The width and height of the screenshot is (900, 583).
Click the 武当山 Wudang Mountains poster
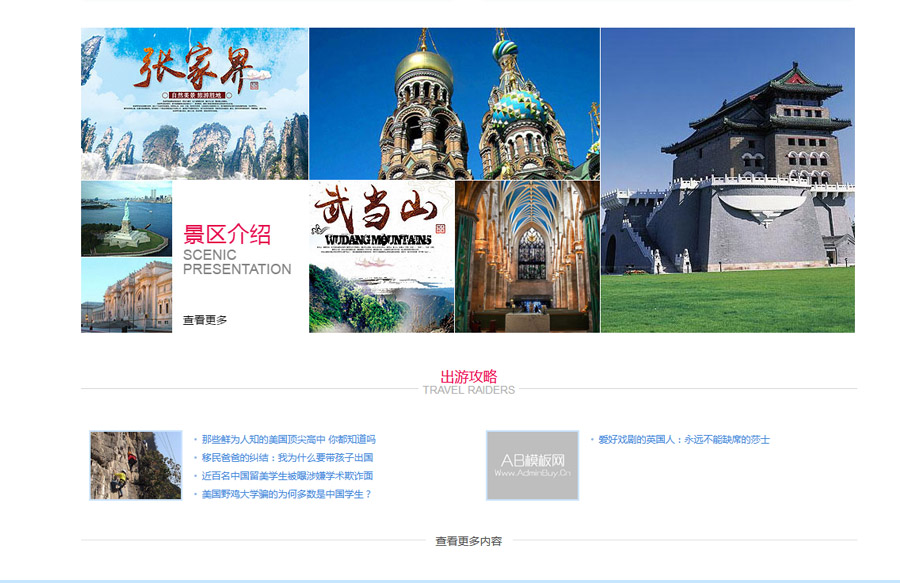(381, 256)
